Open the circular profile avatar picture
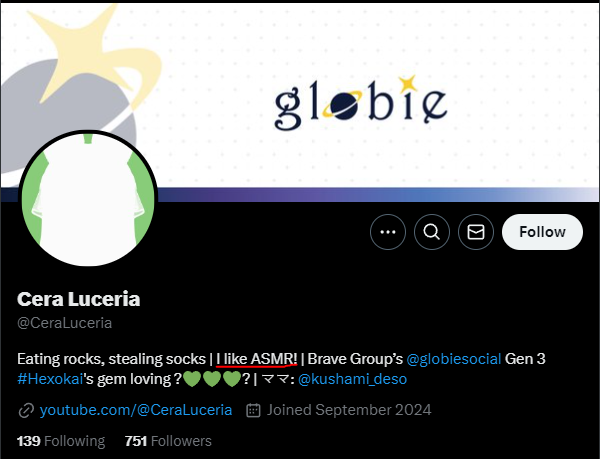The height and width of the screenshot is (459, 600). pos(88,198)
